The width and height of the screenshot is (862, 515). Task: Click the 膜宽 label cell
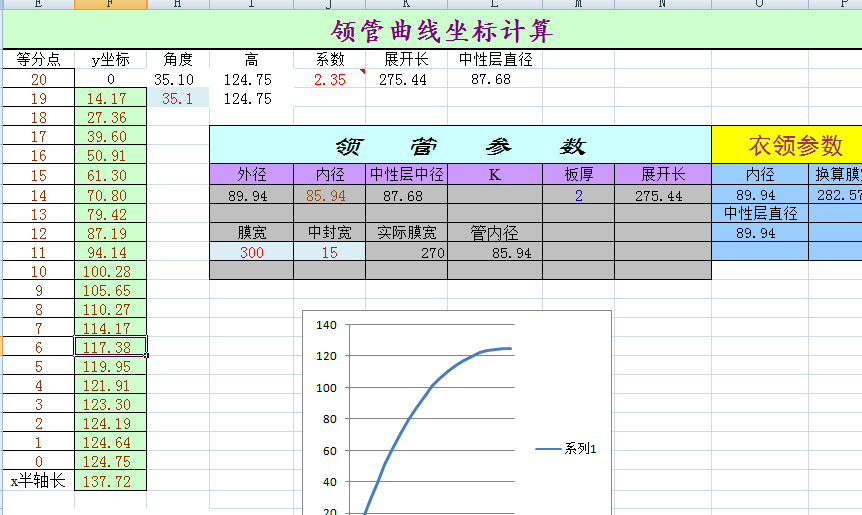coord(252,233)
